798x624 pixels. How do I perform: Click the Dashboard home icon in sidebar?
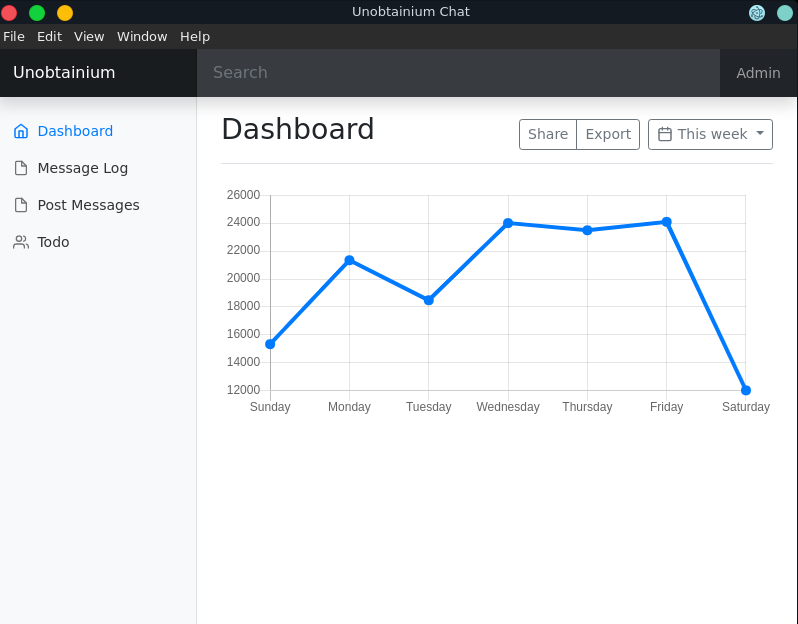click(x=21, y=131)
